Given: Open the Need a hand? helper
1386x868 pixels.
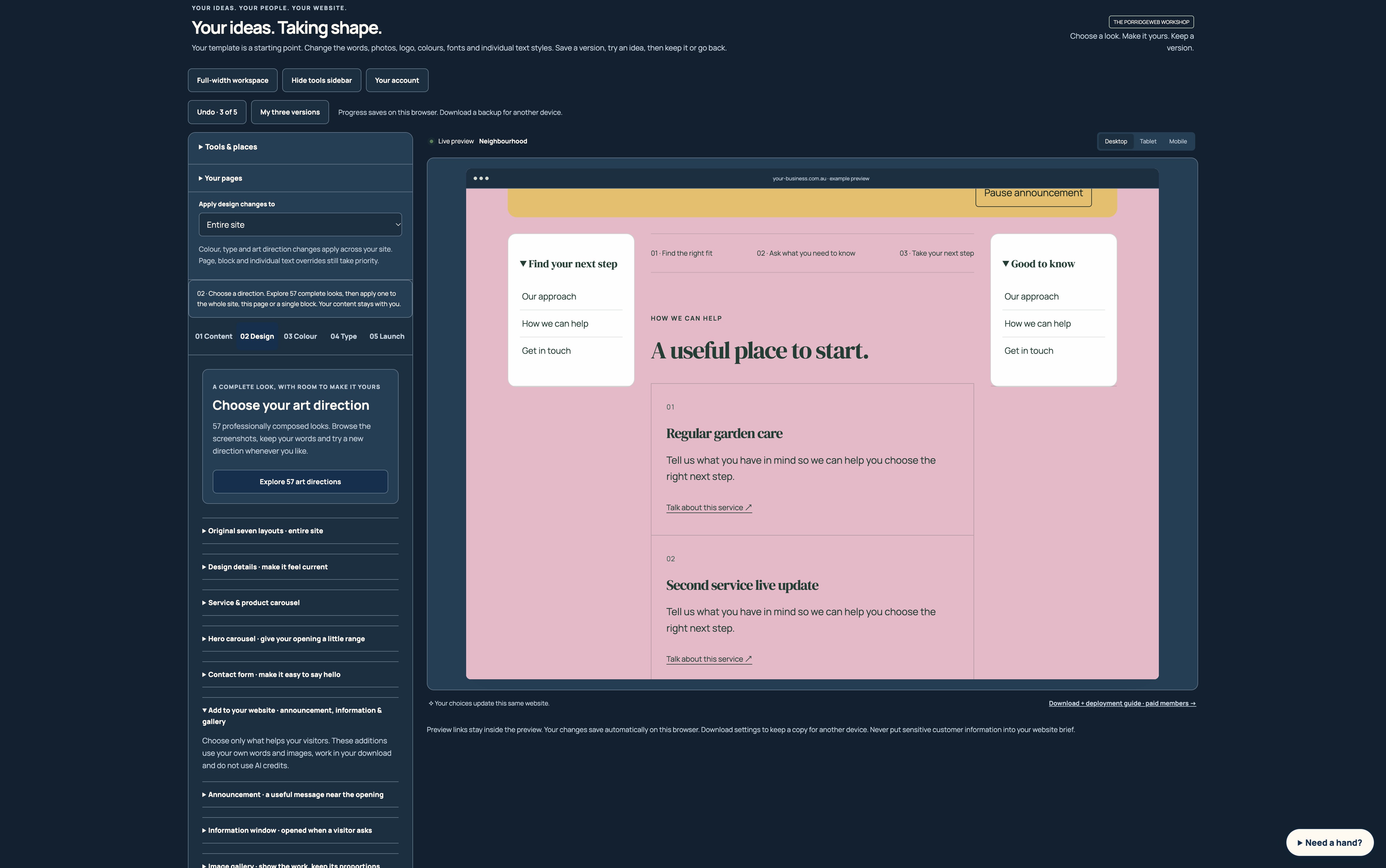Looking at the screenshot, I should (1330, 843).
